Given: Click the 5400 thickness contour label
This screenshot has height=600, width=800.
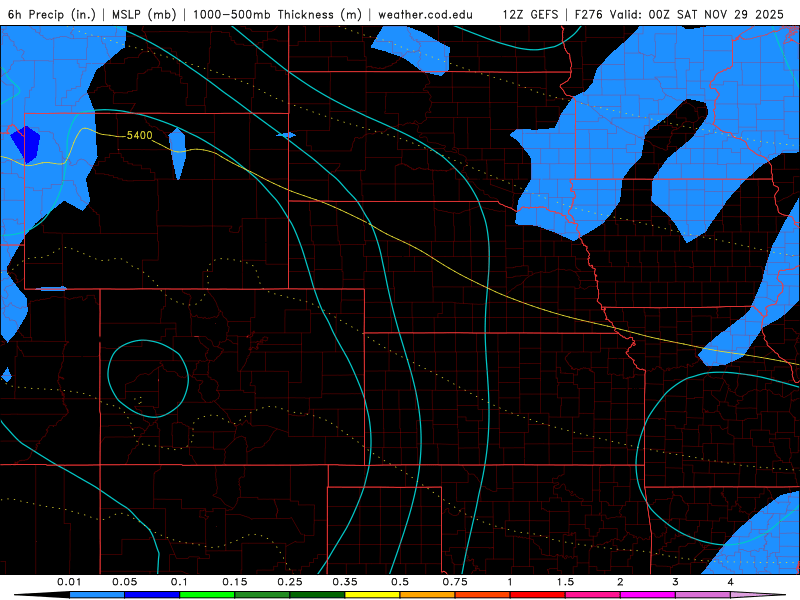Looking at the screenshot, I should pos(139,135).
